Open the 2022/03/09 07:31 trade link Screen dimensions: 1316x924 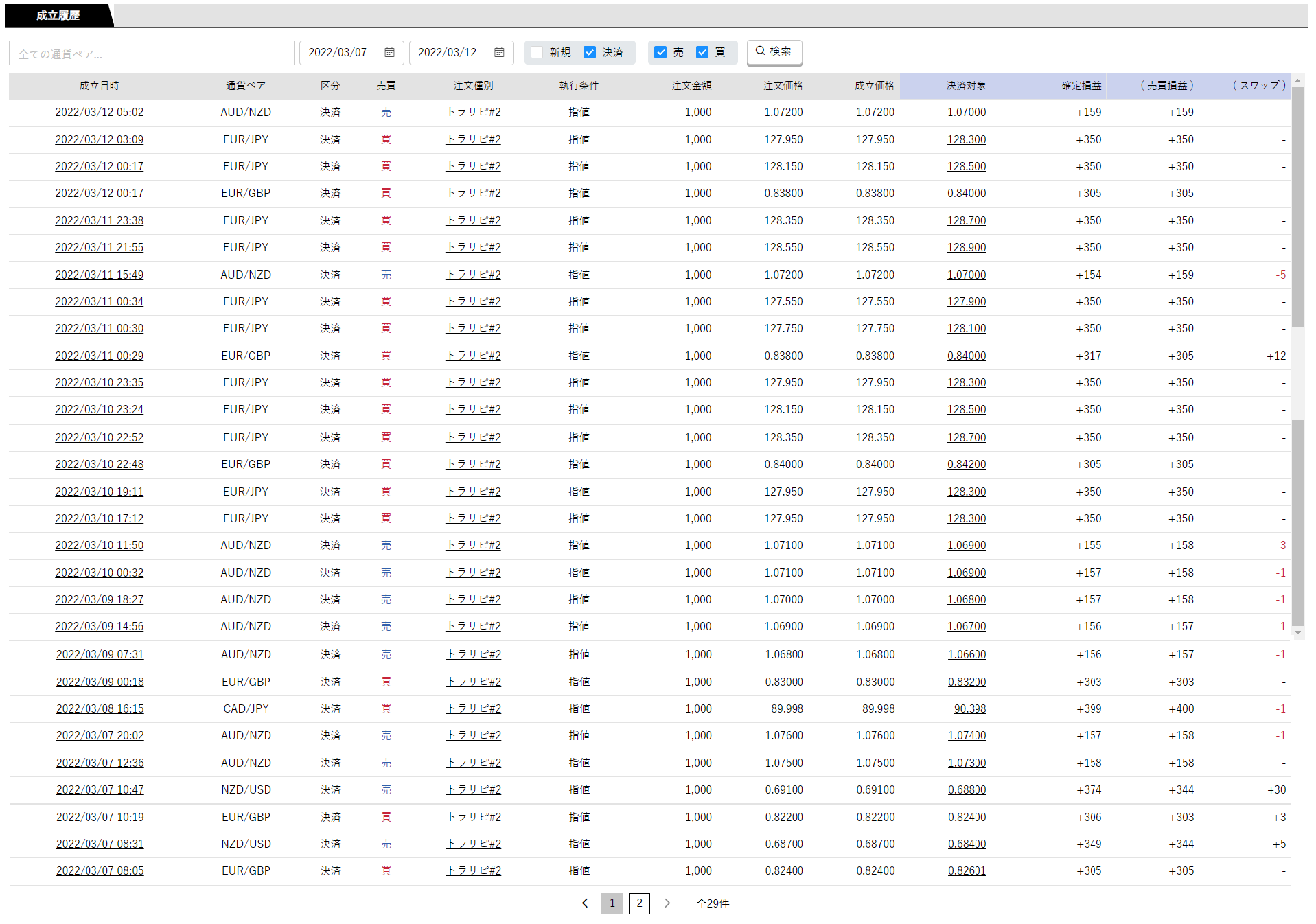tap(100, 655)
